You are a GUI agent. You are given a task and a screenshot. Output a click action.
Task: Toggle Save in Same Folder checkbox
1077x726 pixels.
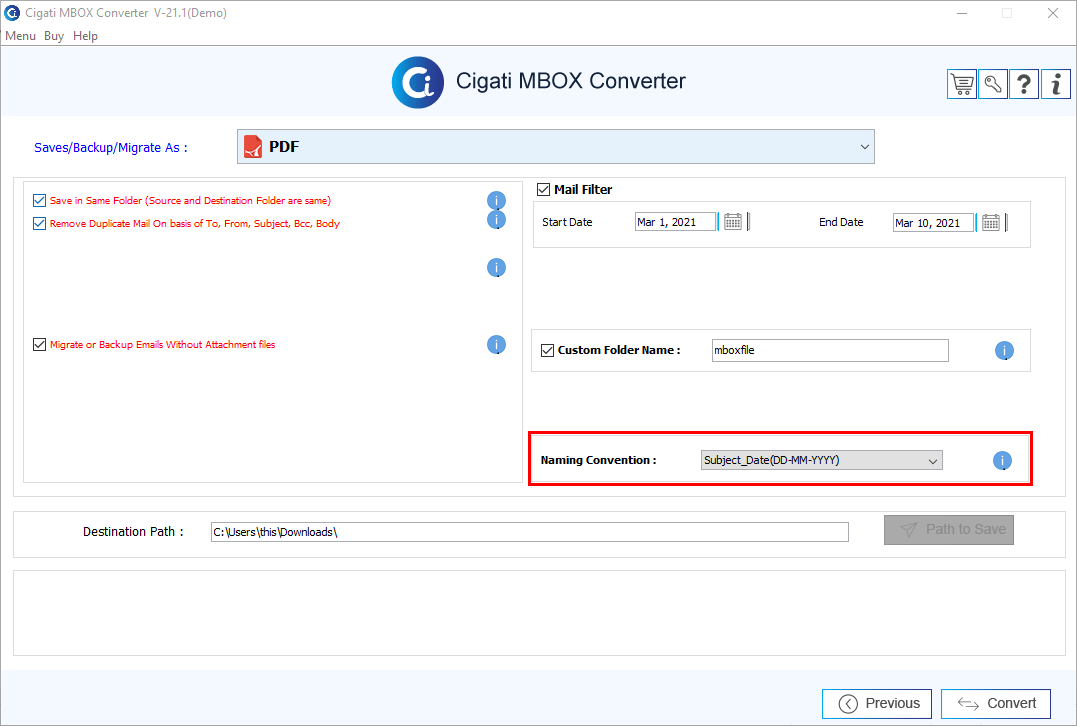(x=39, y=201)
